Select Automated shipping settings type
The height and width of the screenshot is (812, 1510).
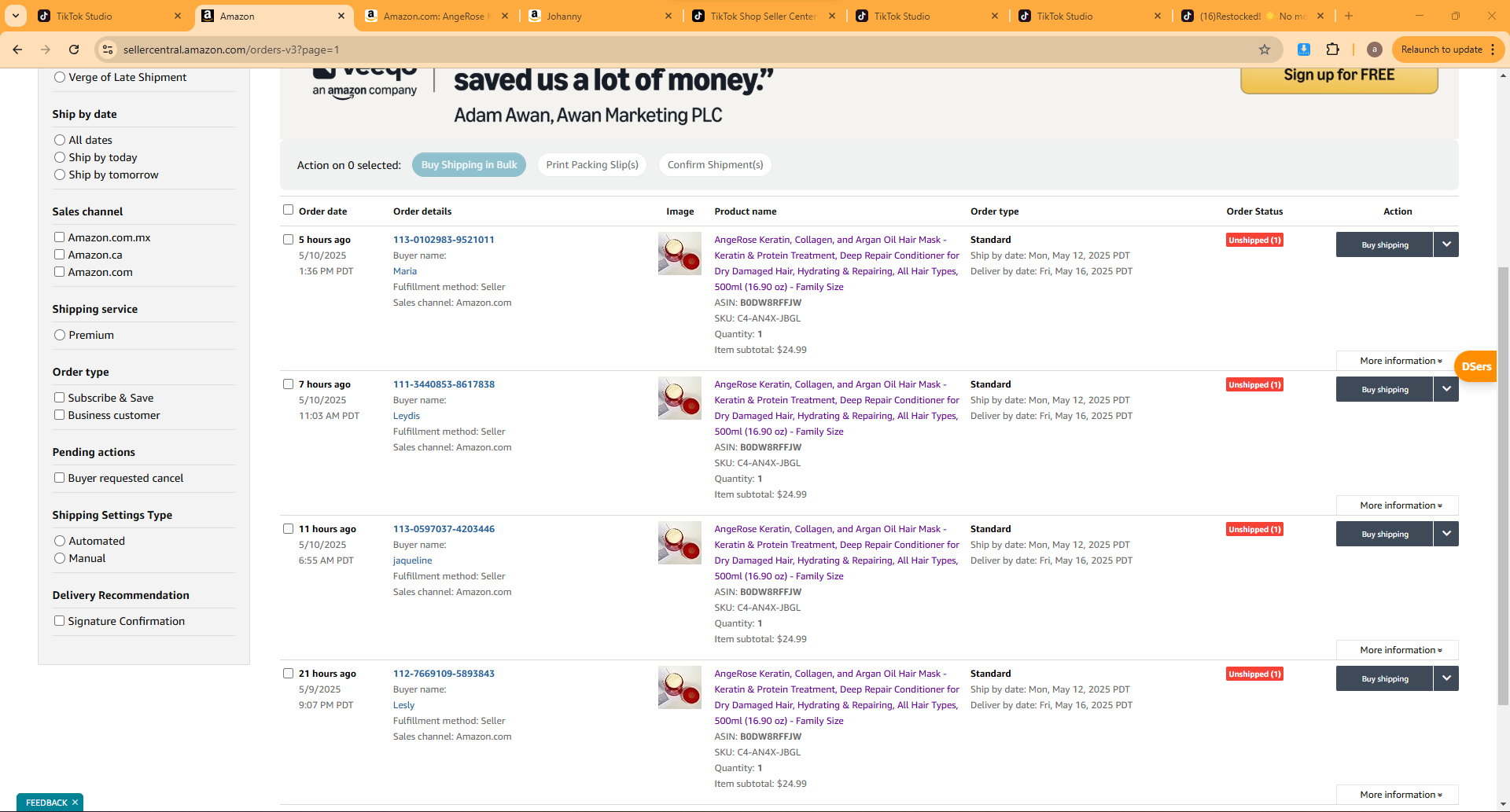point(60,541)
